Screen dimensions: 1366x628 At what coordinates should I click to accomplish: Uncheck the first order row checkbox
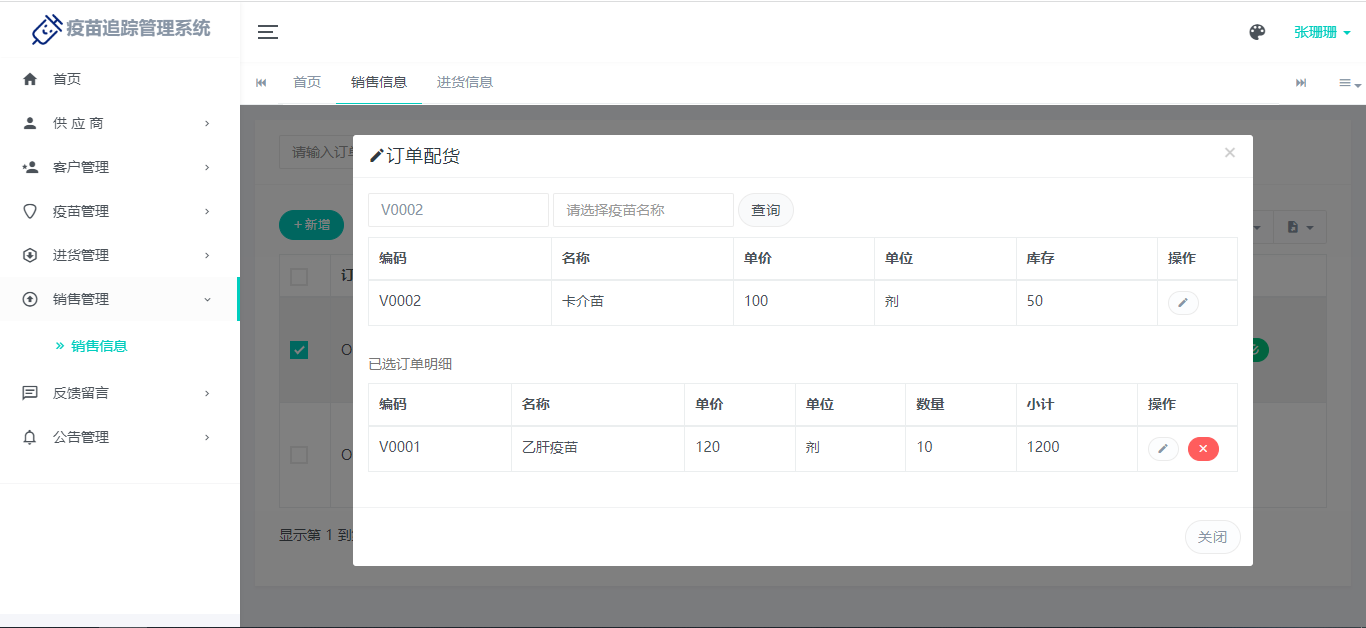pos(299,350)
